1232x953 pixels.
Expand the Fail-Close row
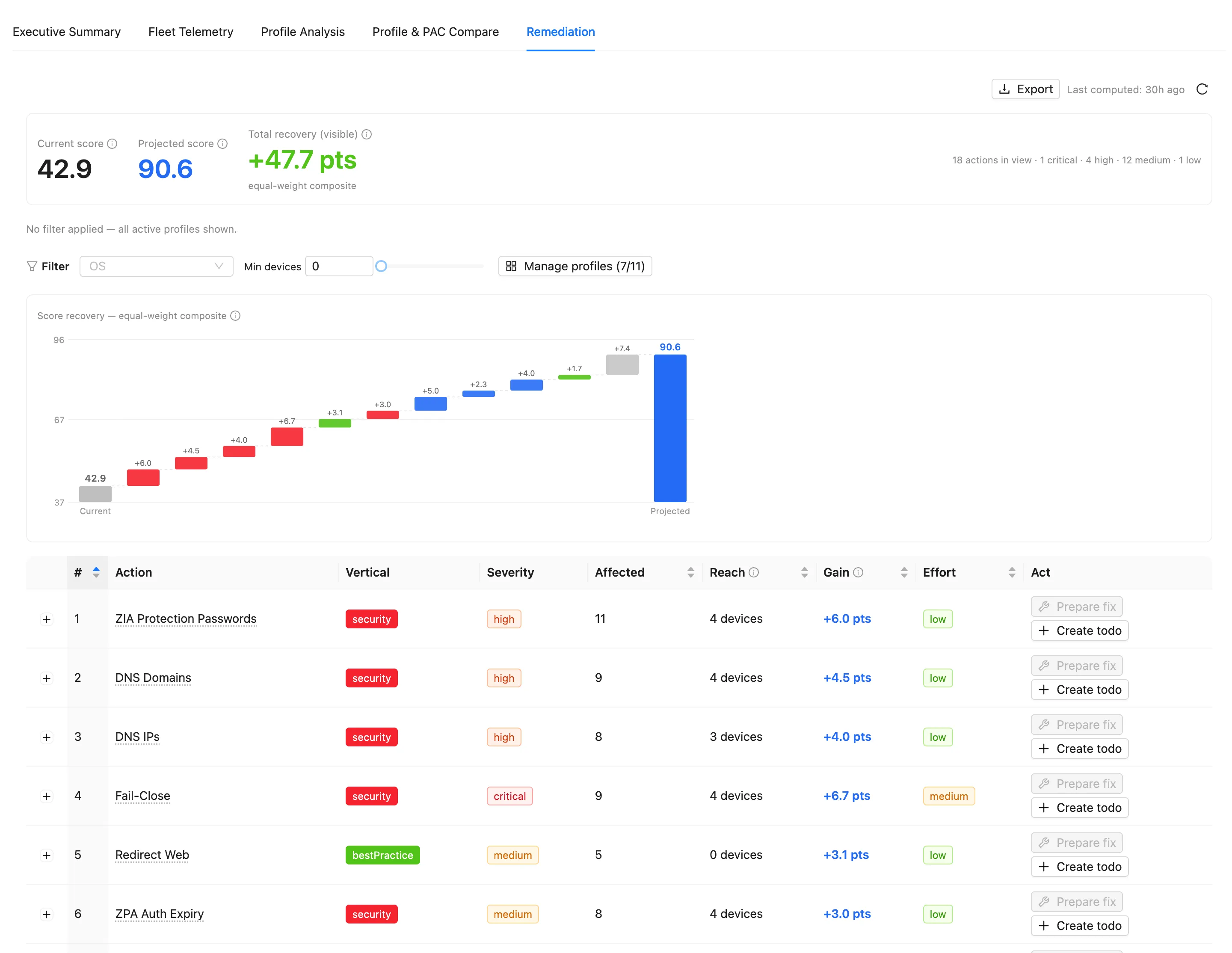pos(47,796)
